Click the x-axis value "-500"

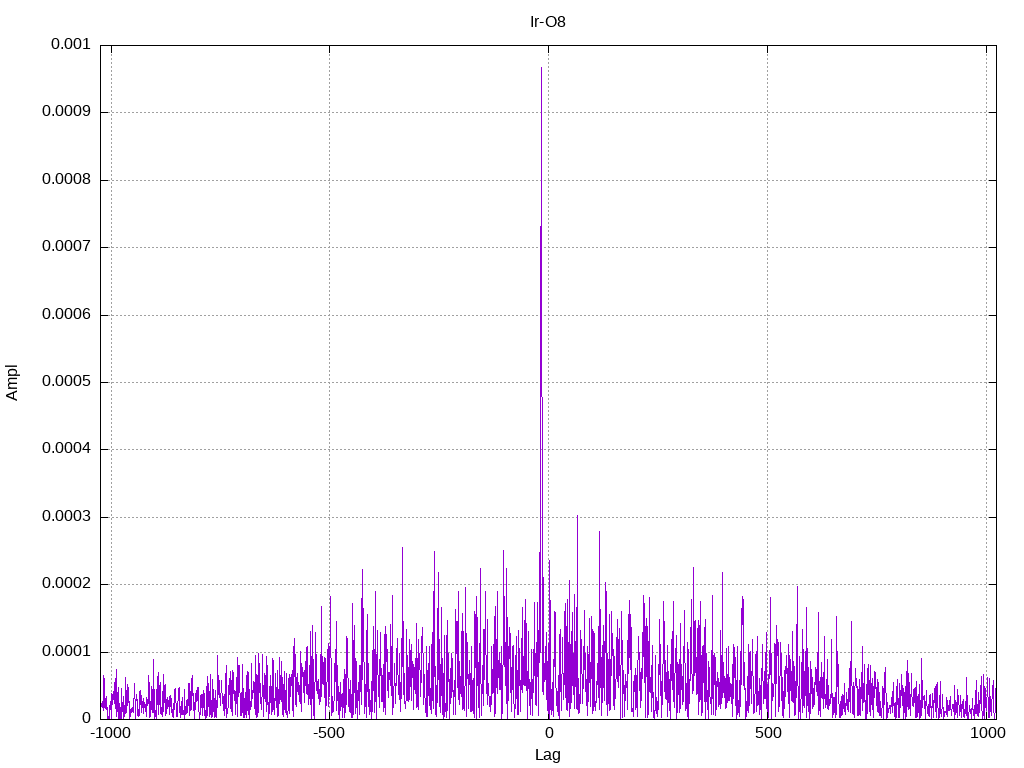click(x=328, y=733)
